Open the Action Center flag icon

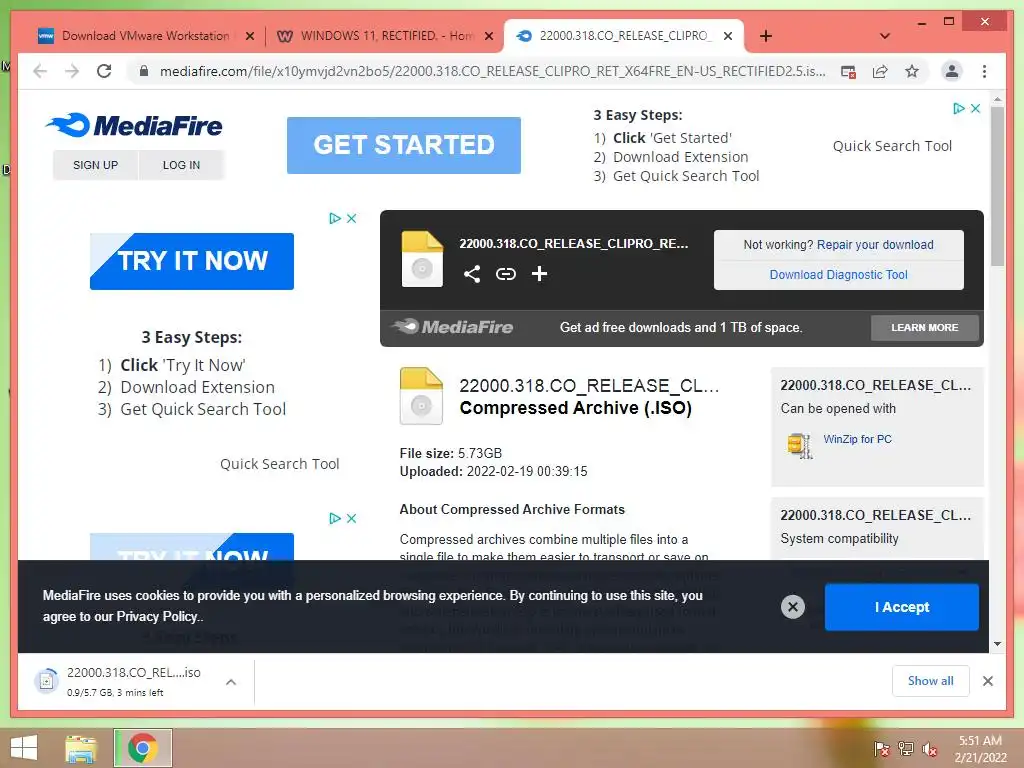pos(882,749)
